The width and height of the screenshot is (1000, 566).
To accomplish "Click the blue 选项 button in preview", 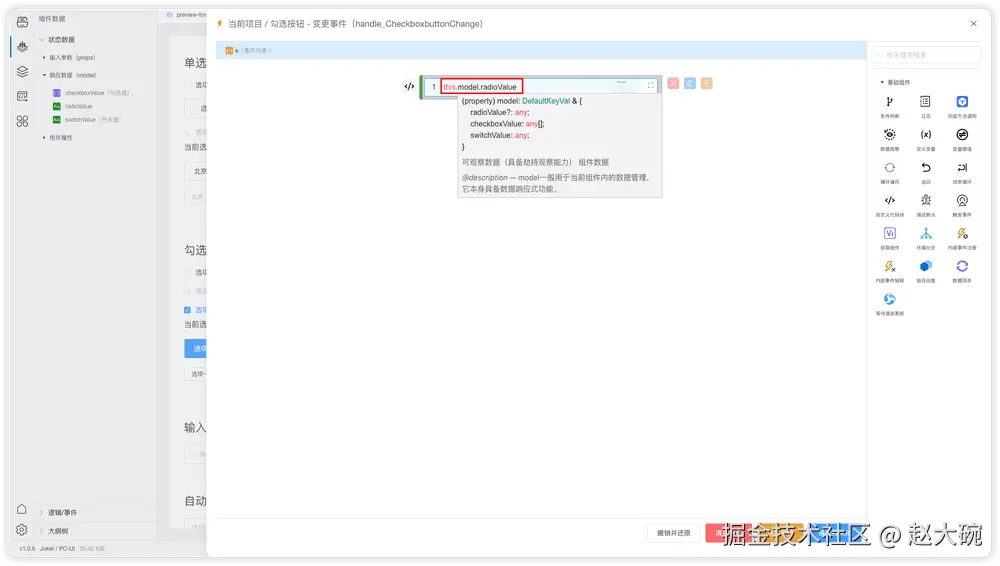I will (x=196, y=348).
